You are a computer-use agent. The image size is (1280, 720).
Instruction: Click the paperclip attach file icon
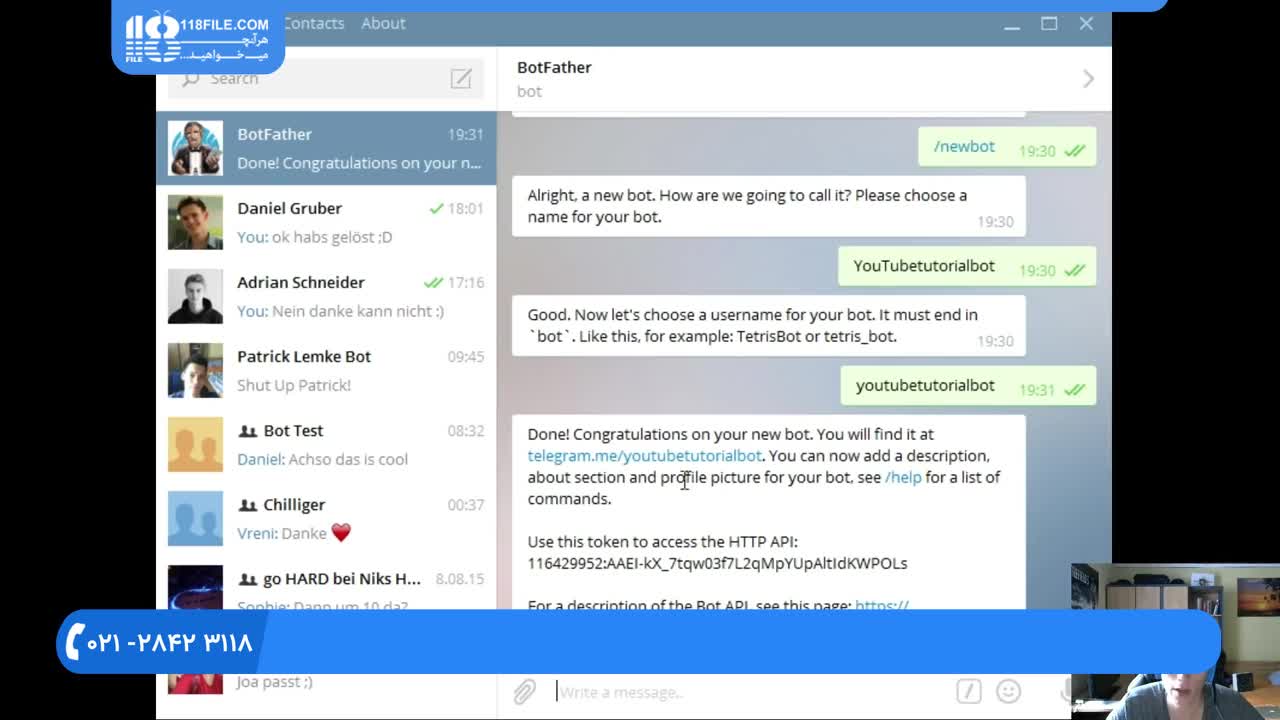[525, 691]
